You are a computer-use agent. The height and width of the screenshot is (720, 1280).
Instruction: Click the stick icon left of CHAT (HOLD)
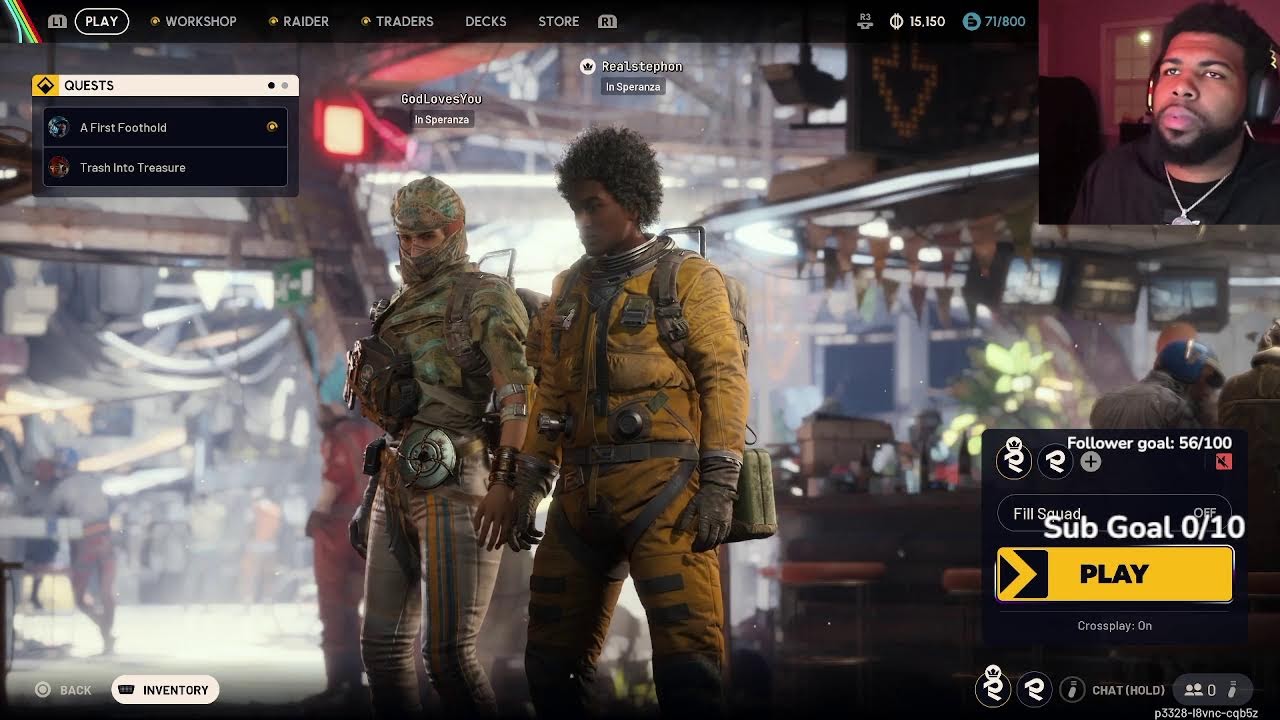pos(1072,689)
